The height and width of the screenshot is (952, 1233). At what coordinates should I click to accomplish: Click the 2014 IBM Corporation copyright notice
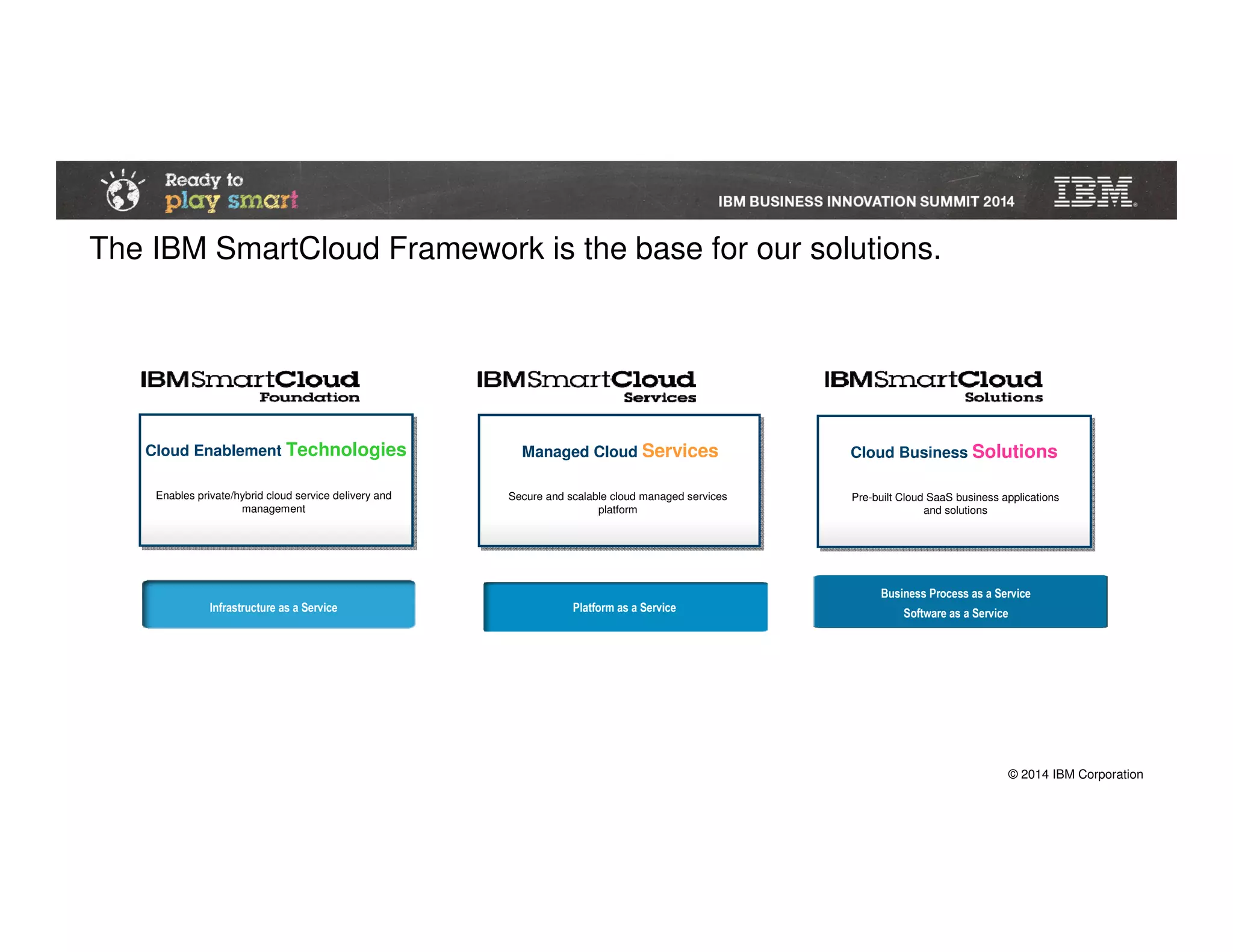(1075, 774)
